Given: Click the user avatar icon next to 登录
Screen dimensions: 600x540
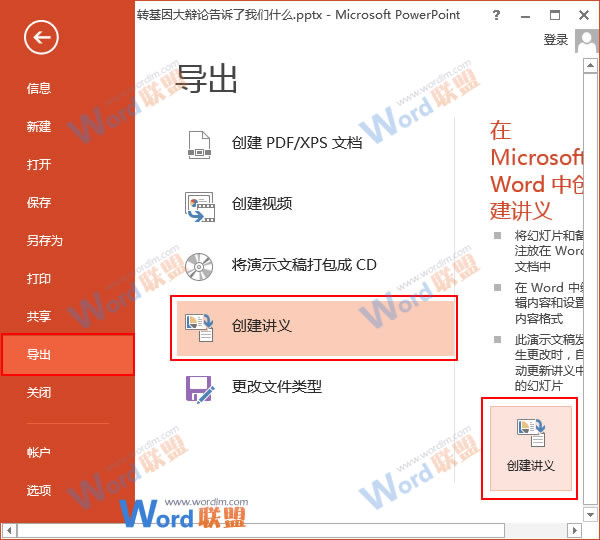Looking at the screenshot, I should point(586,41).
